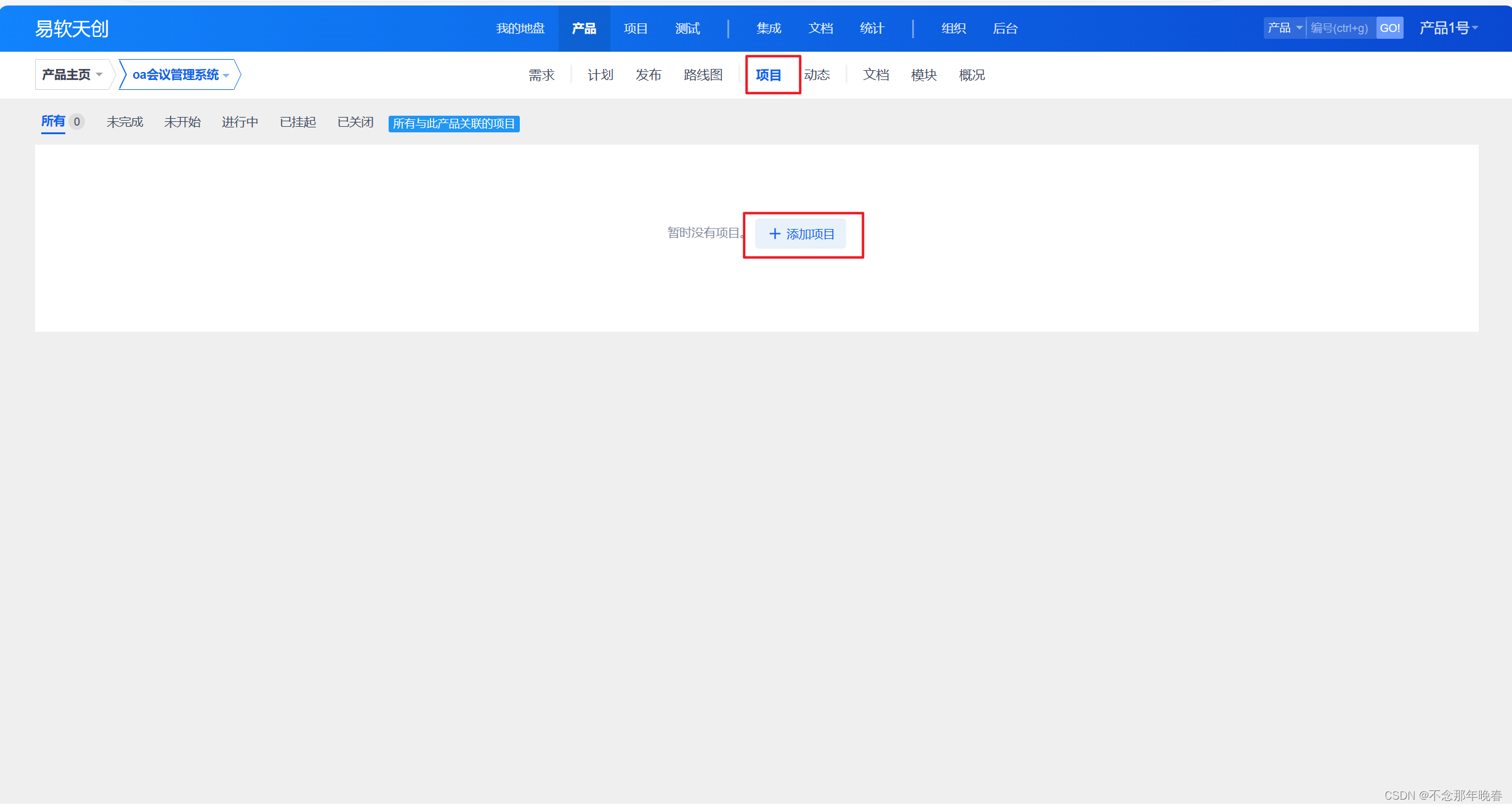This screenshot has width=1512, height=807.
Task: Open 测试 in the top navigation
Action: tap(687, 28)
